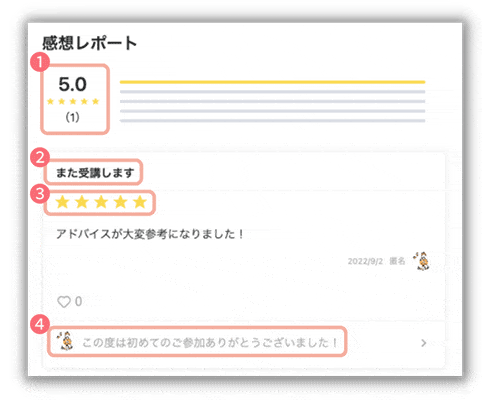Click the lowest gray rating bar
The width and height of the screenshot is (490, 400).
pos(272,121)
